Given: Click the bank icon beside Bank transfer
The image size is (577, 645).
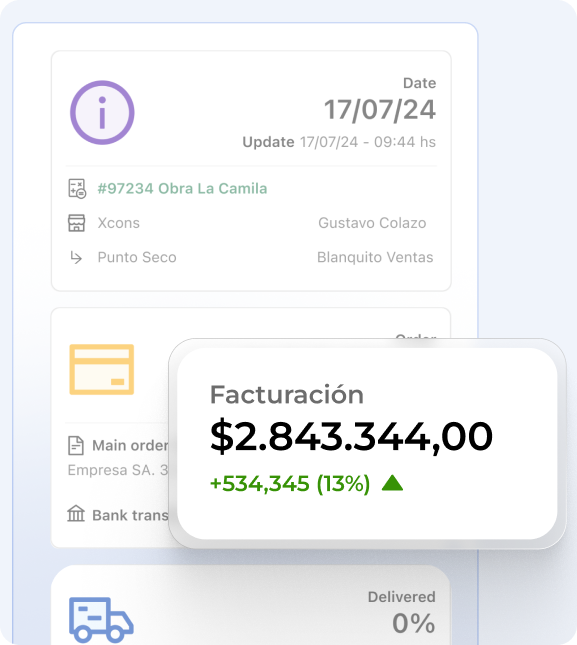Looking at the screenshot, I should 76,514.
